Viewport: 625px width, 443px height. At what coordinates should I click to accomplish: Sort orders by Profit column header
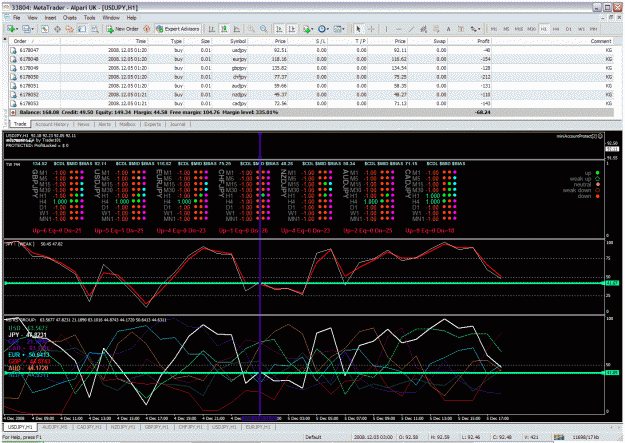point(469,41)
